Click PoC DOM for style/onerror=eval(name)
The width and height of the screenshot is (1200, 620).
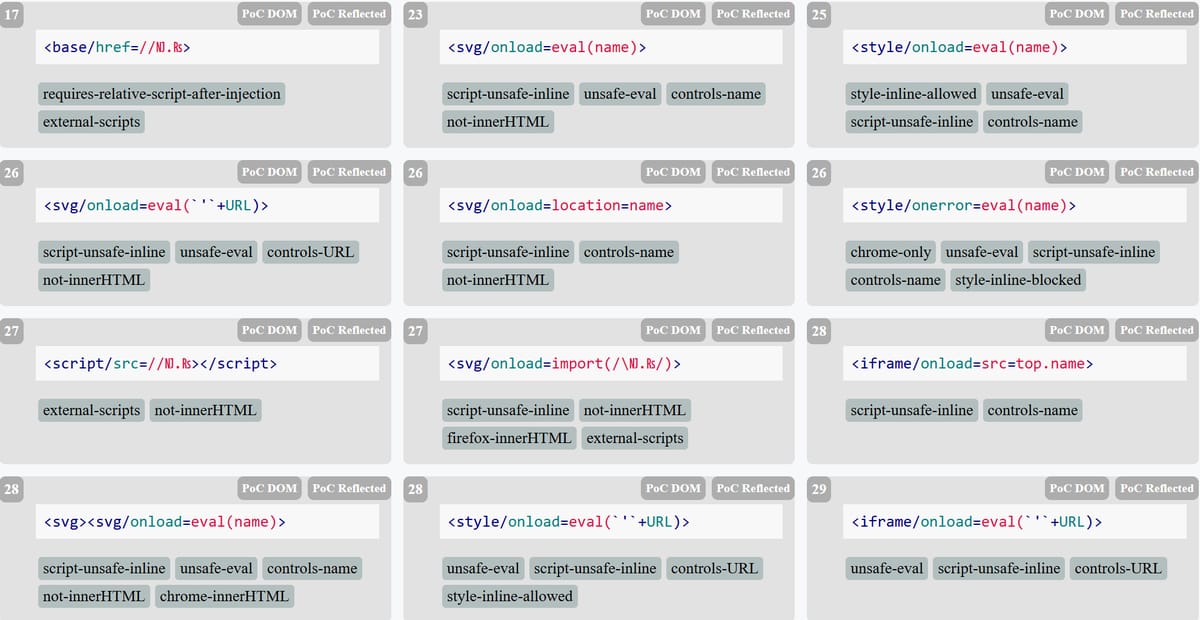pyautogui.click(x=1077, y=172)
